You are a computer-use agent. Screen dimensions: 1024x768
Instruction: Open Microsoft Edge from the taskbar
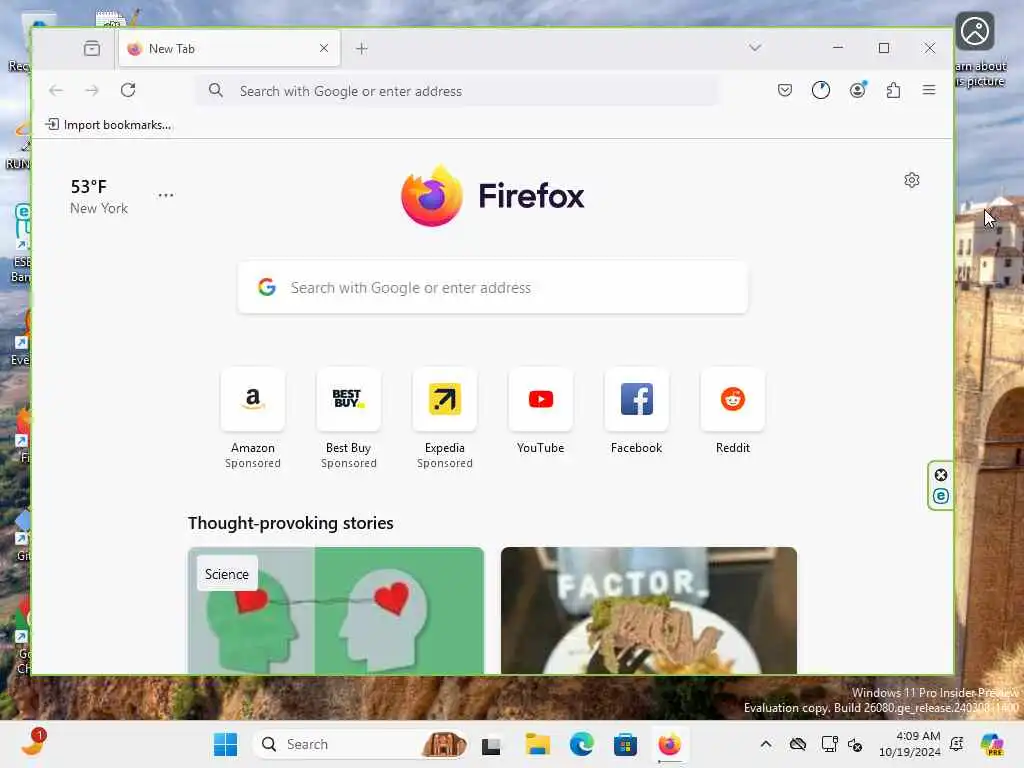581,744
